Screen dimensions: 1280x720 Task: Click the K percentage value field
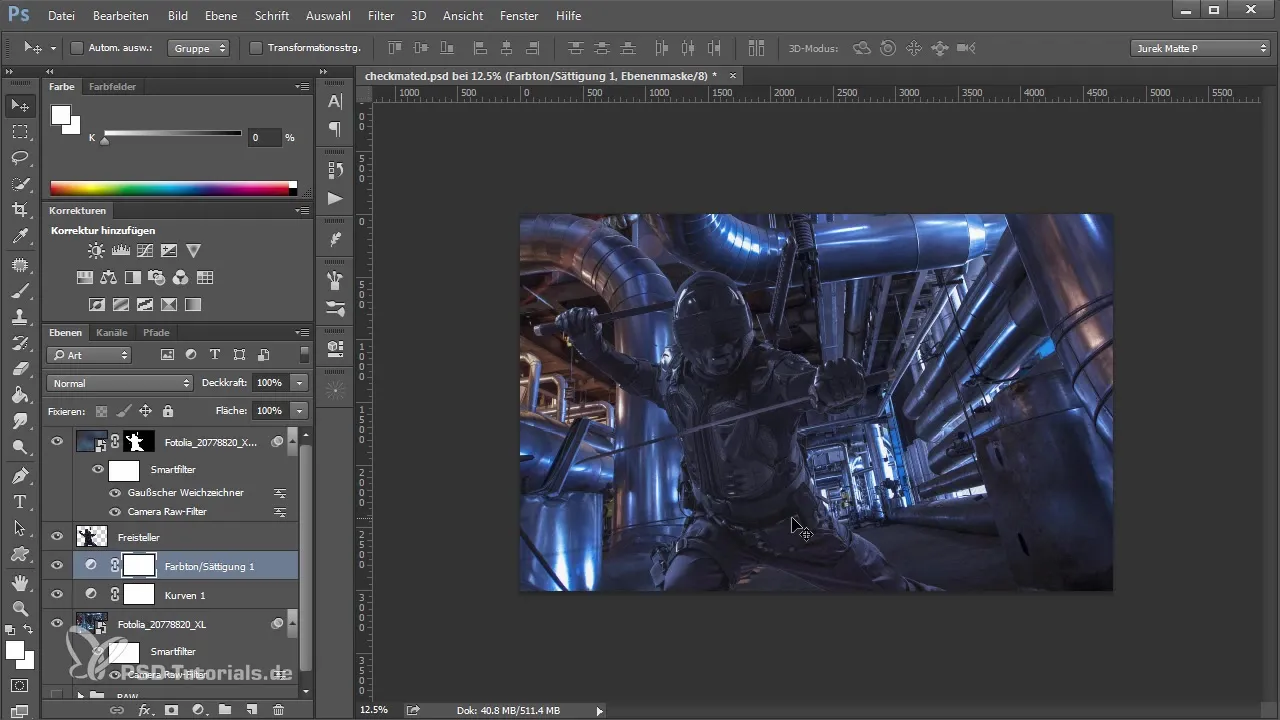tap(264, 137)
